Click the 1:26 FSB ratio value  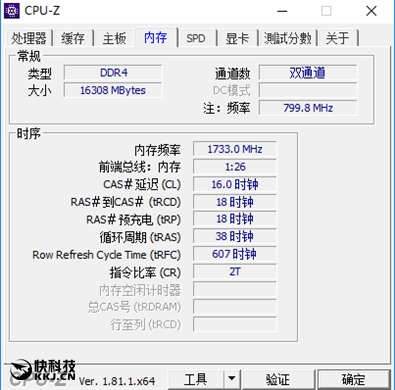point(235,167)
